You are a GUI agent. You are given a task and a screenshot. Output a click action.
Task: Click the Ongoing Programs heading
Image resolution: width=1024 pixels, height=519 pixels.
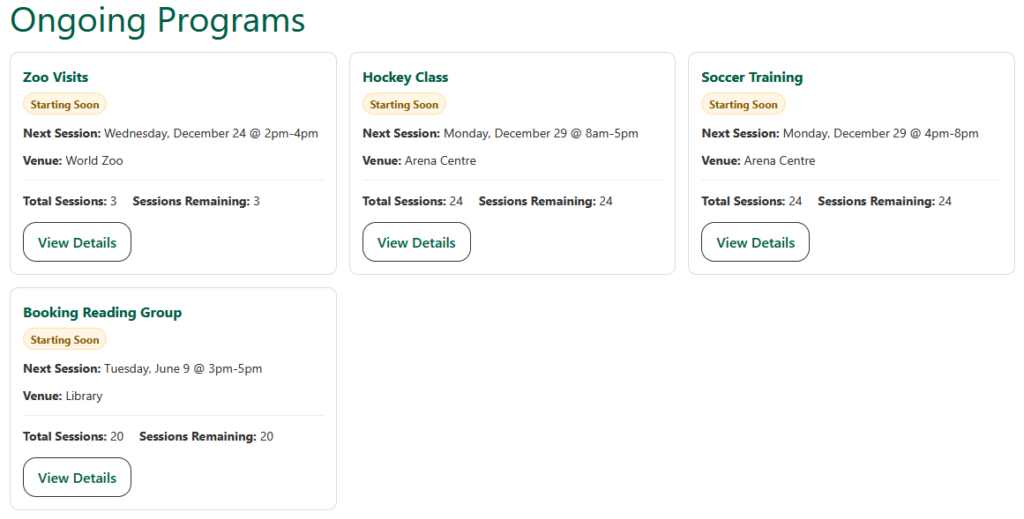pos(157,20)
